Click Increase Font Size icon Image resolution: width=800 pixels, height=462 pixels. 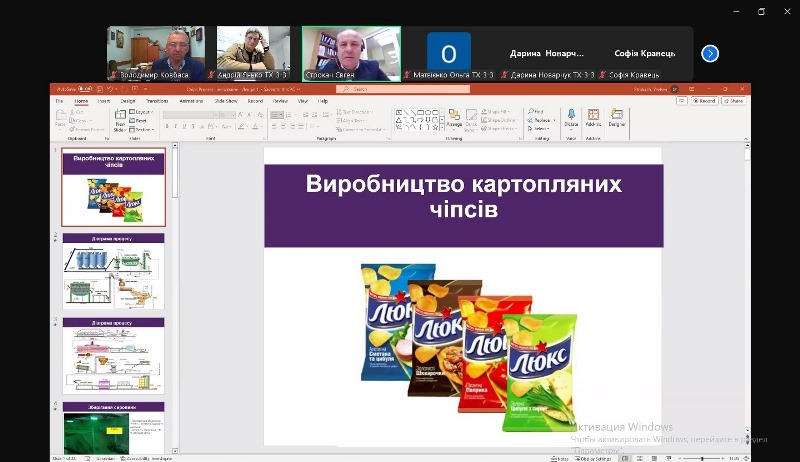(x=241, y=115)
